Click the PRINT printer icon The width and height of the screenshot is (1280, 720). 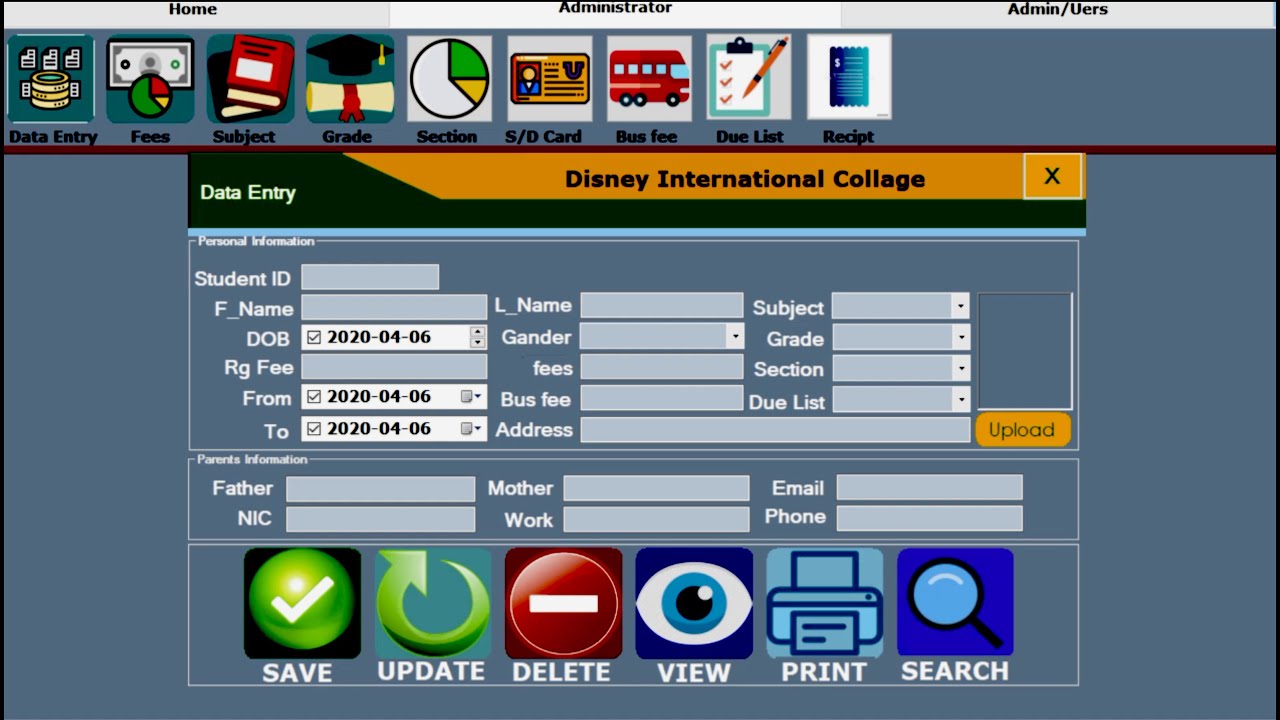coord(825,603)
